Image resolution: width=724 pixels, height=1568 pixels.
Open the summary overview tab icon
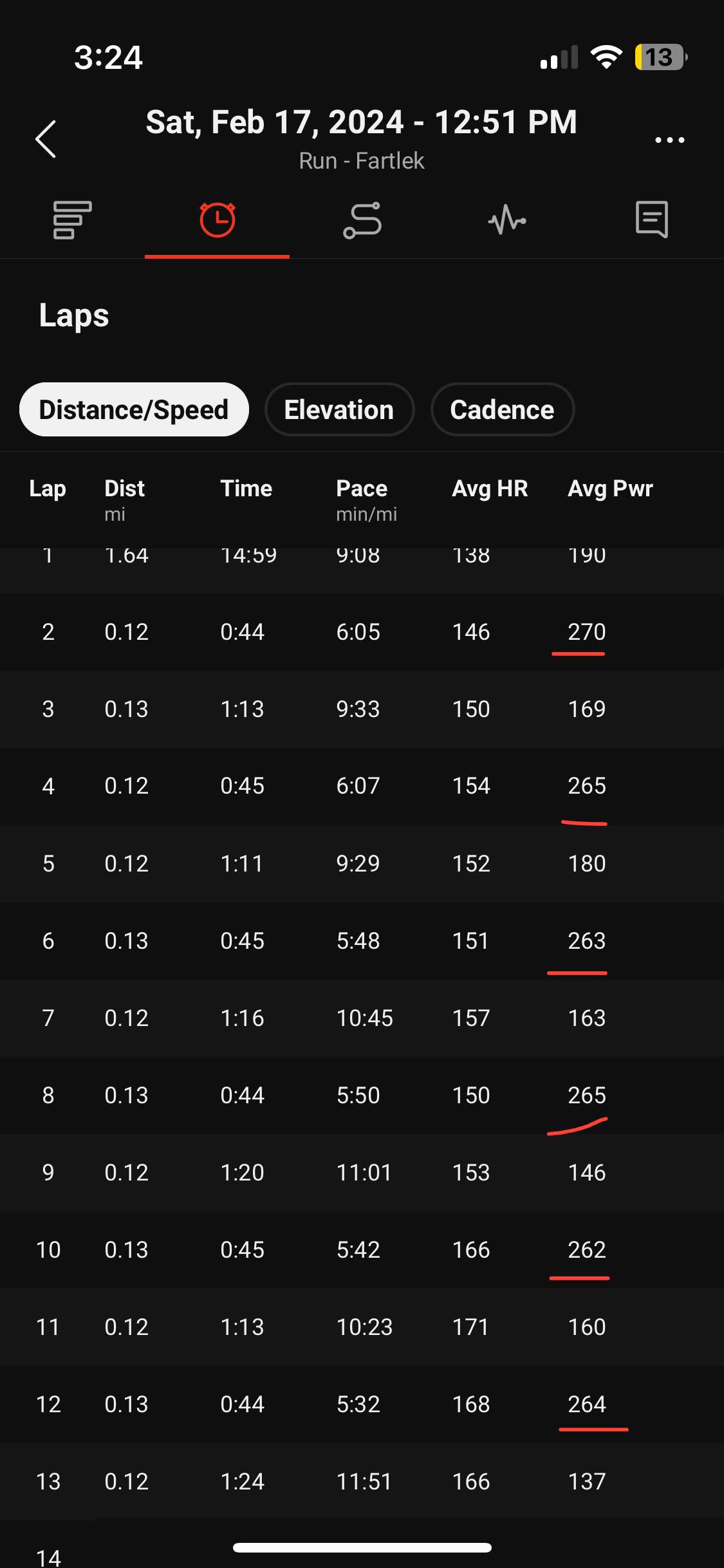tap(72, 220)
